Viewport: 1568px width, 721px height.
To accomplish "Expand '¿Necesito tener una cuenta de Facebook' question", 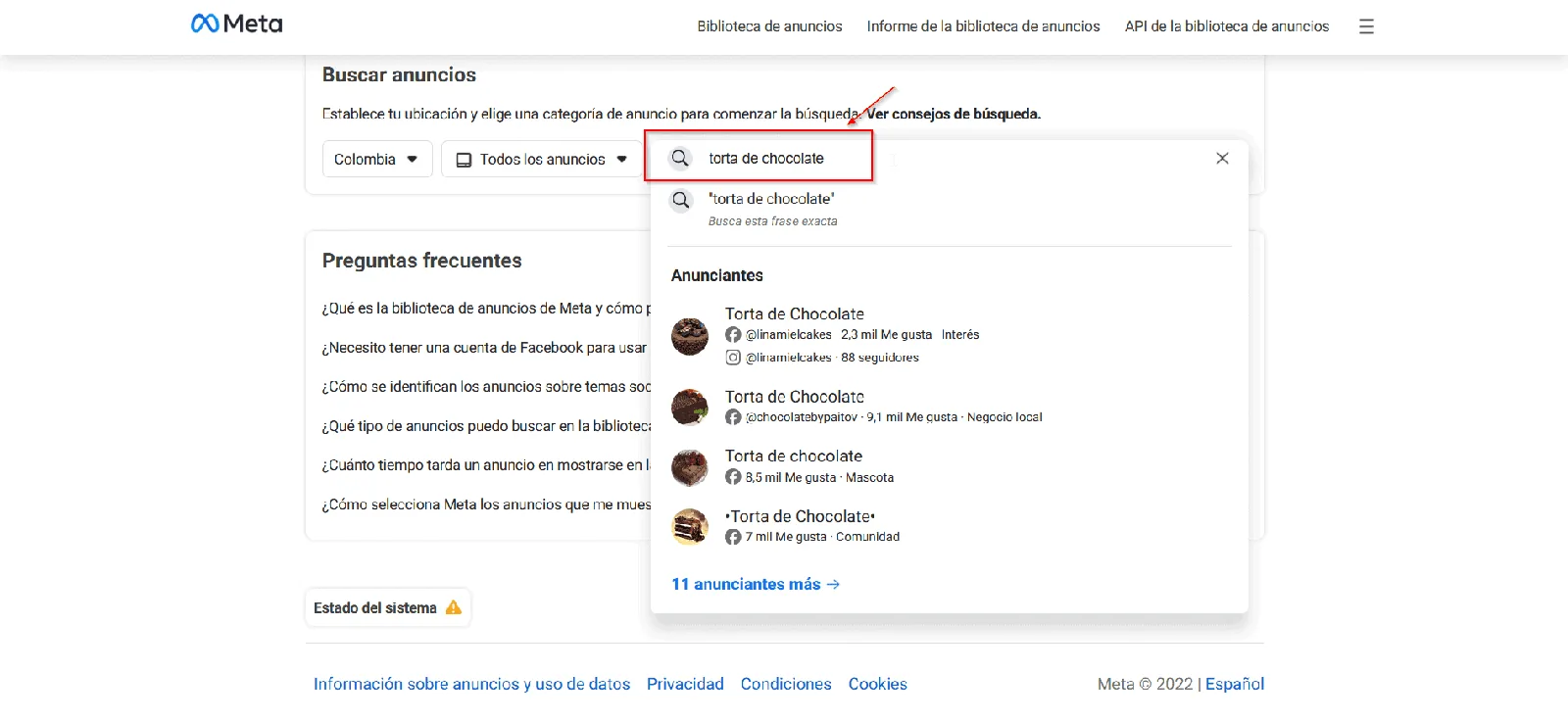I will click(x=485, y=348).
